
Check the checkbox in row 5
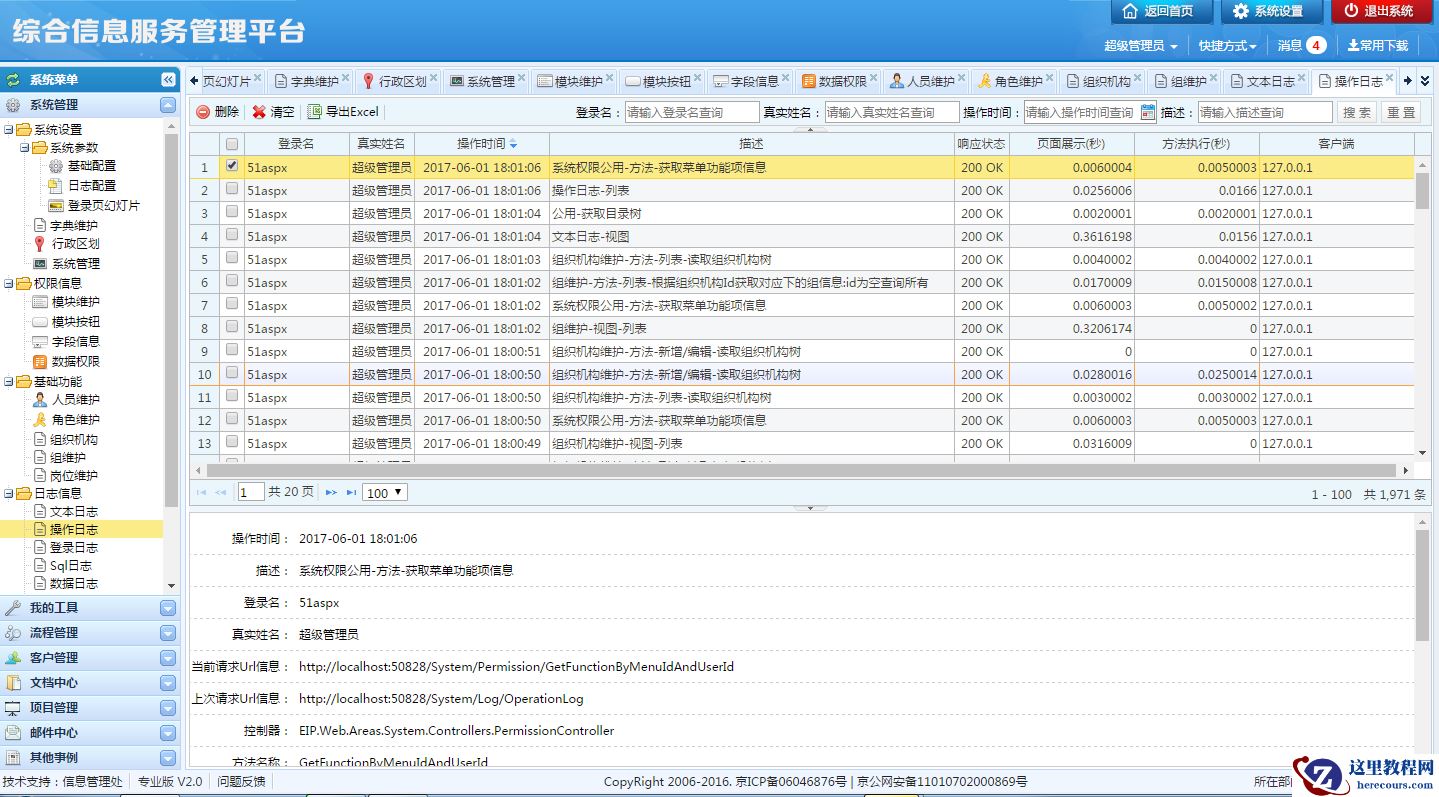tap(232, 258)
